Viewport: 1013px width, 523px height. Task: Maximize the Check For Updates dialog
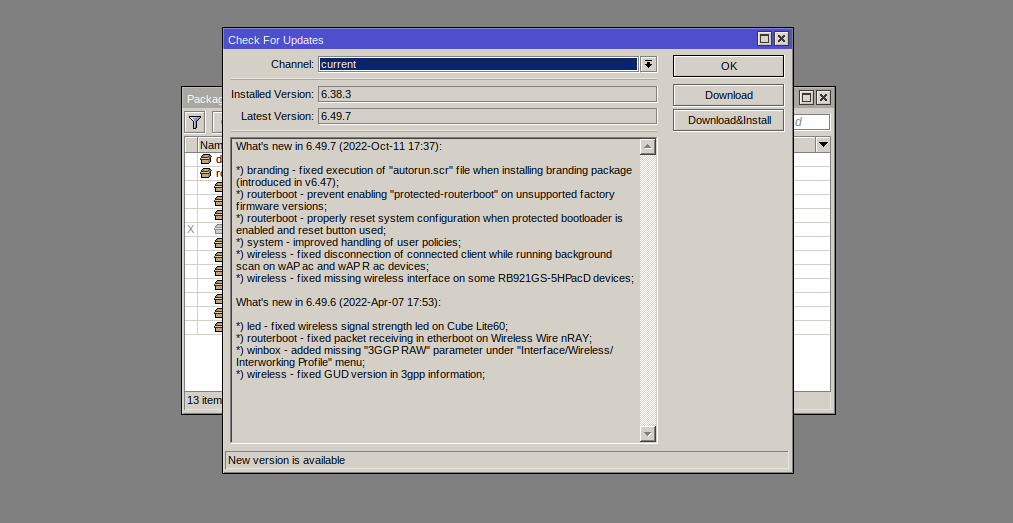point(764,39)
